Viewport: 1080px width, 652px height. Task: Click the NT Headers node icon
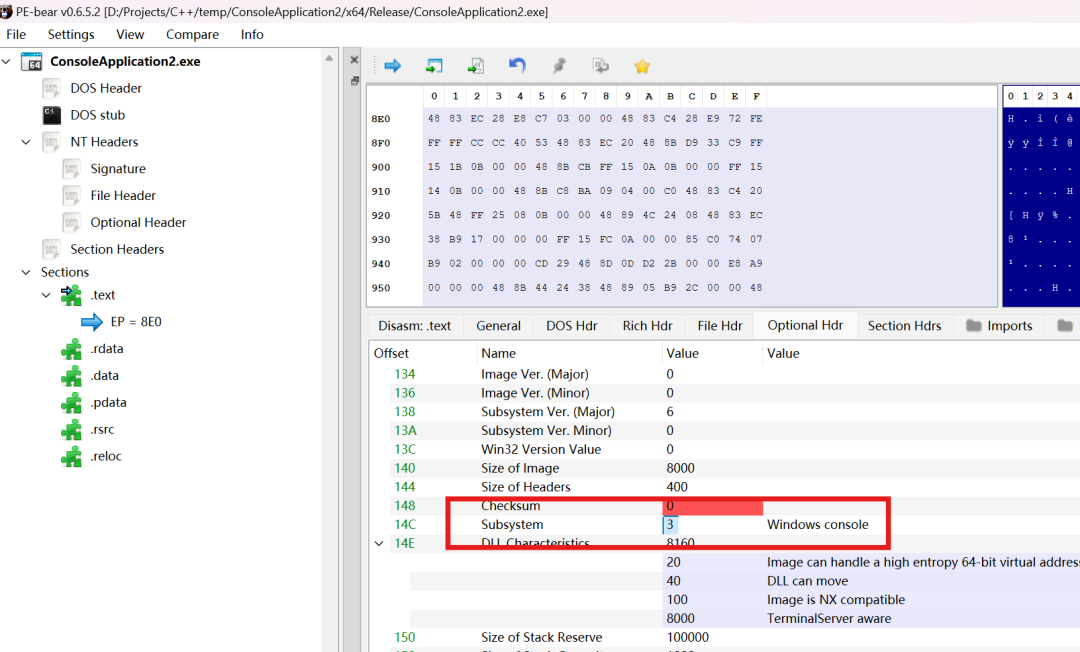tap(52, 142)
